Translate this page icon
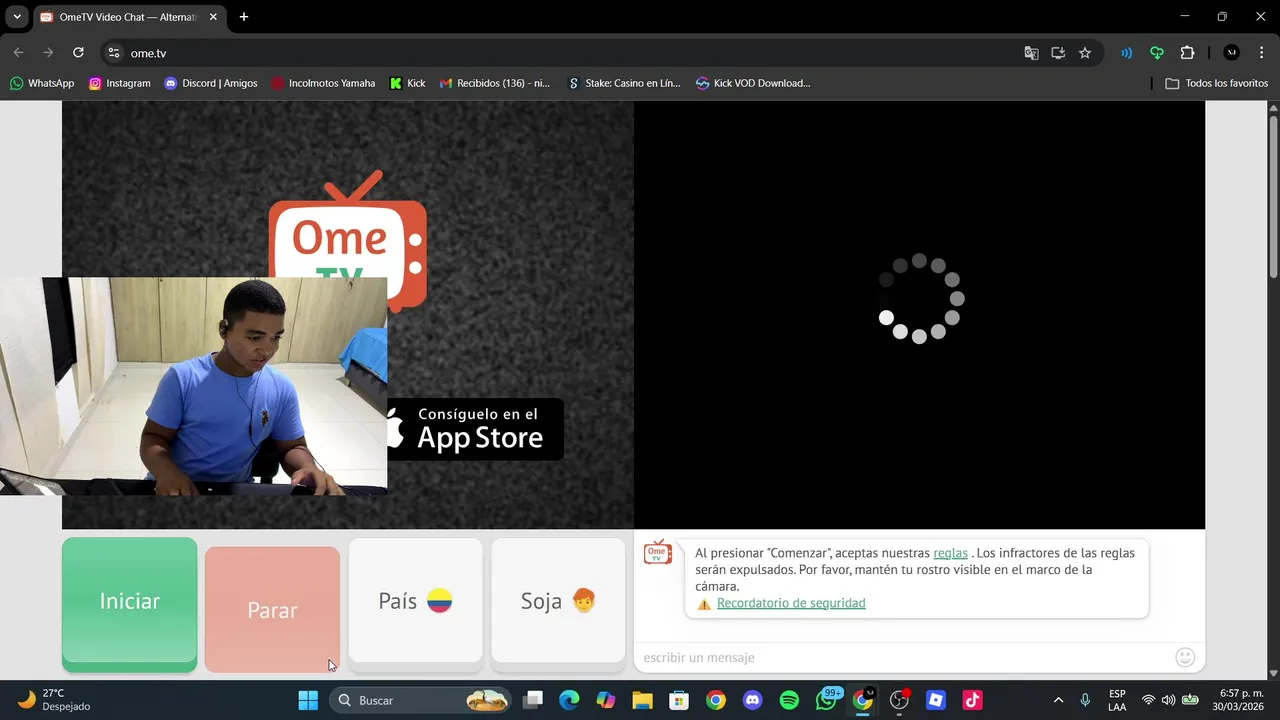Image resolution: width=1280 pixels, height=720 pixels. click(x=1031, y=53)
